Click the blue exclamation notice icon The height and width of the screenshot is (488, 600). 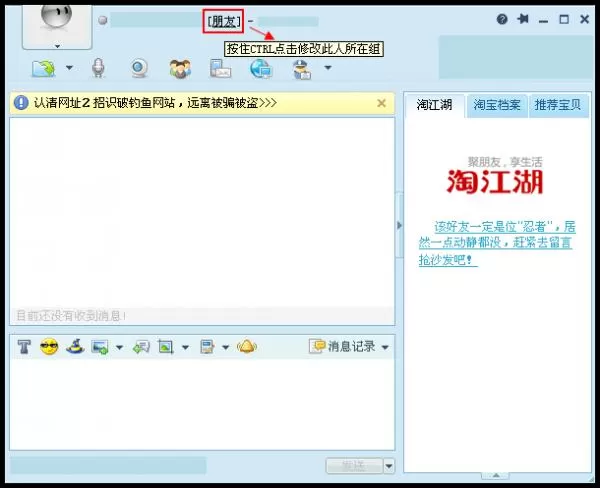pyautogui.click(x=21, y=103)
